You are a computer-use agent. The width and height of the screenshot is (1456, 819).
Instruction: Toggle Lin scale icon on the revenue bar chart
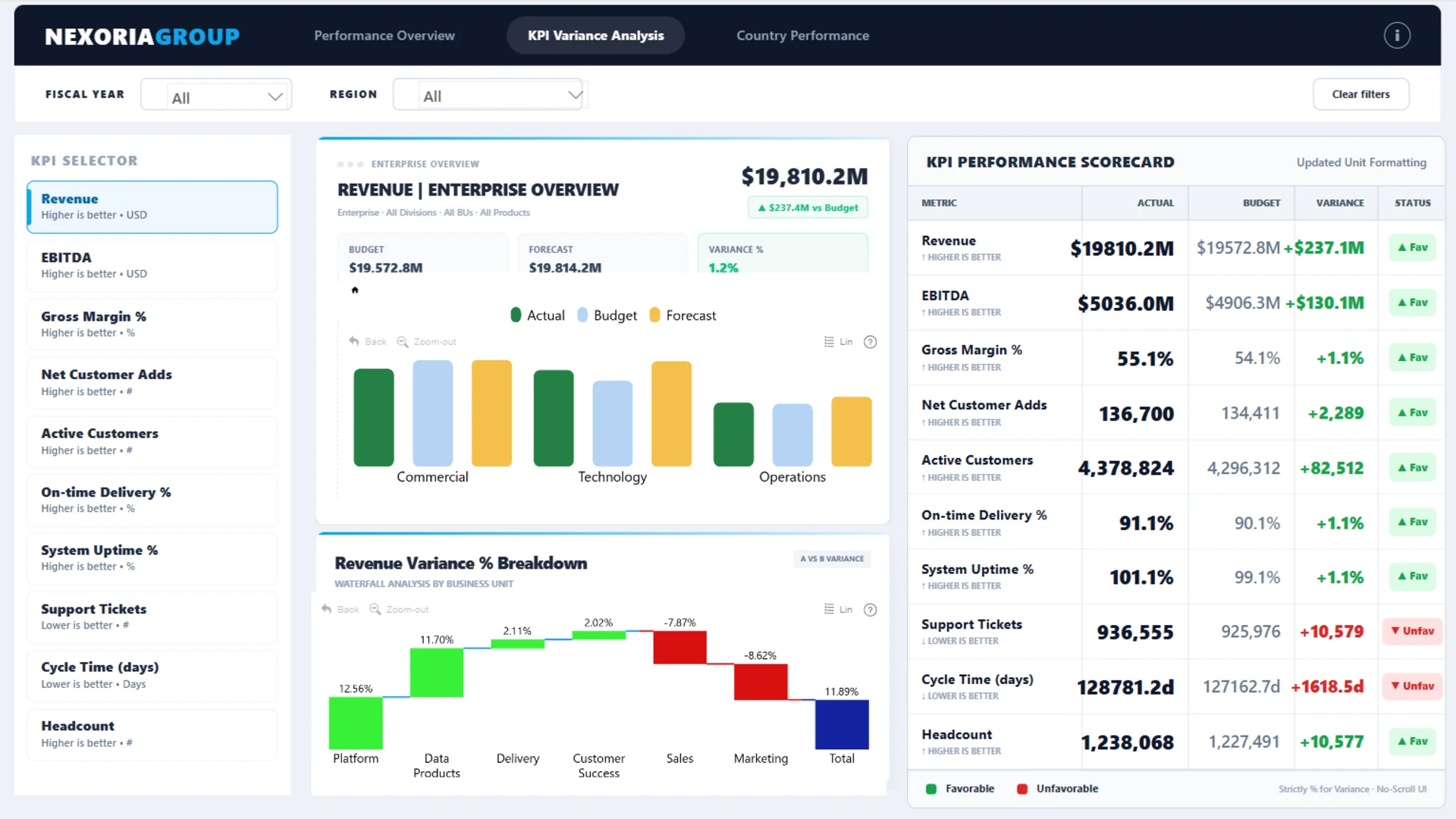(x=830, y=342)
